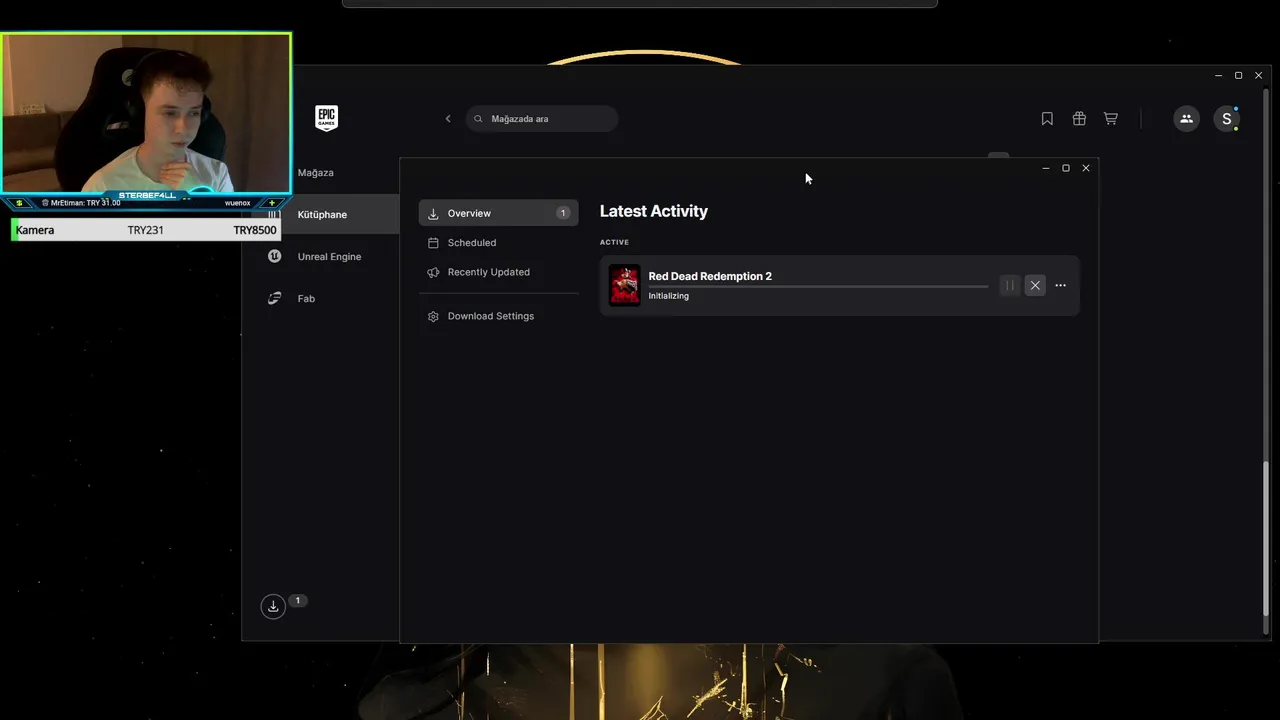This screenshot has width=1280, height=720.
Task: Cancel the Red Dead Redemption 2 download
Action: point(1035,286)
